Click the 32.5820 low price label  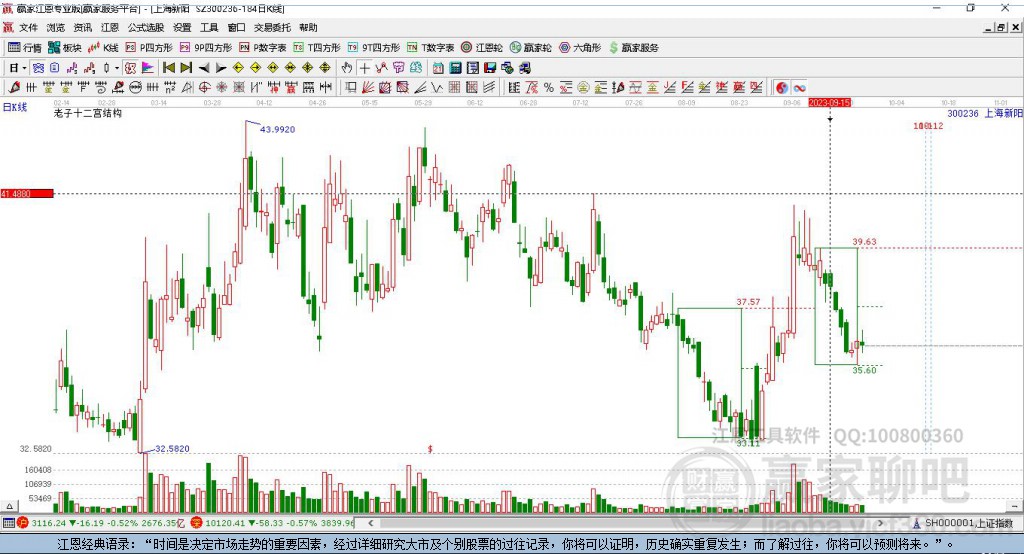172,449
